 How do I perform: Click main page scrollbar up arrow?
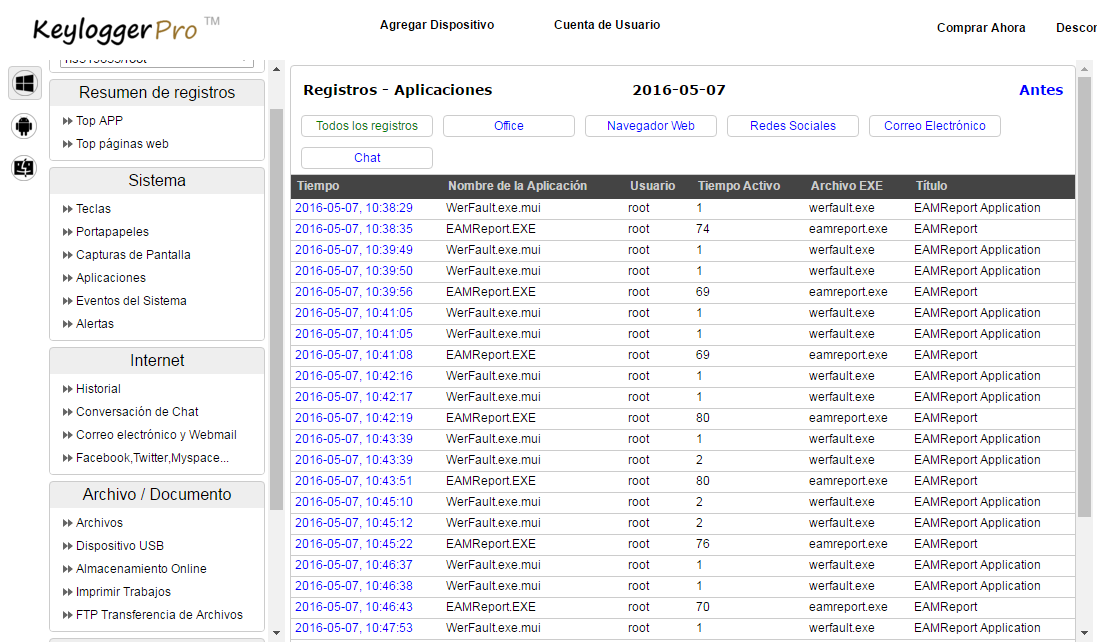[1084, 69]
